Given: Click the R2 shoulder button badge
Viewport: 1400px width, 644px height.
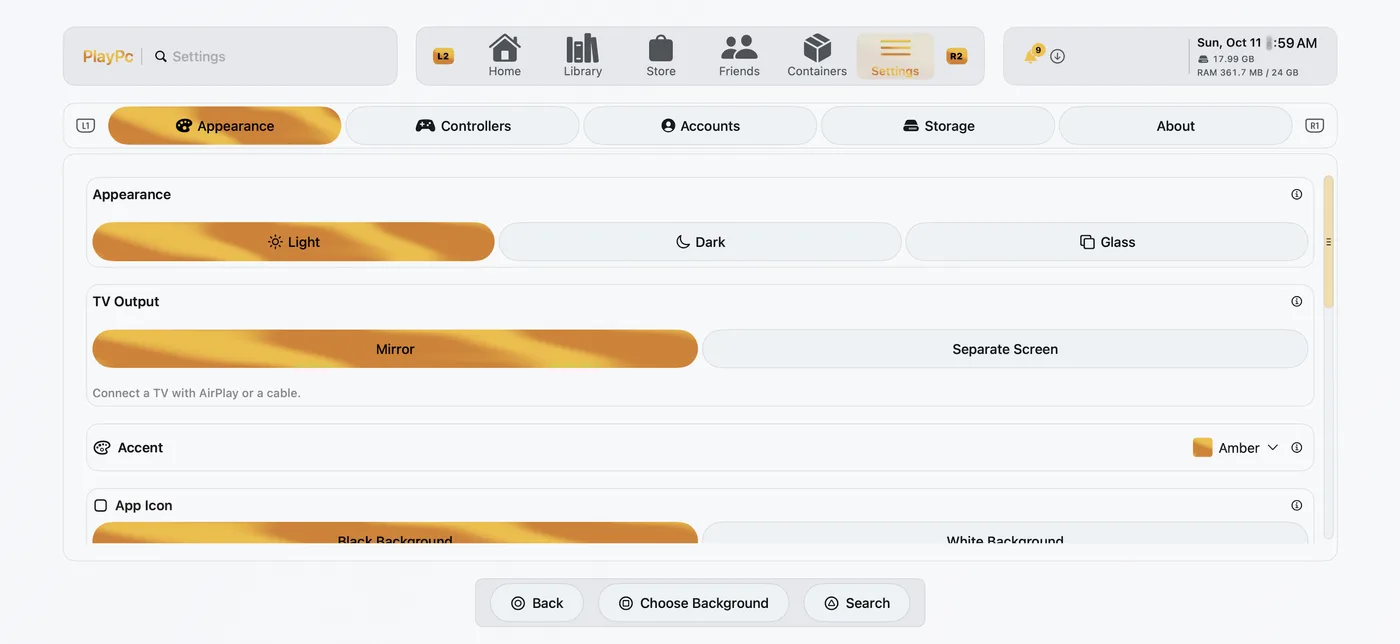Looking at the screenshot, I should (x=957, y=56).
